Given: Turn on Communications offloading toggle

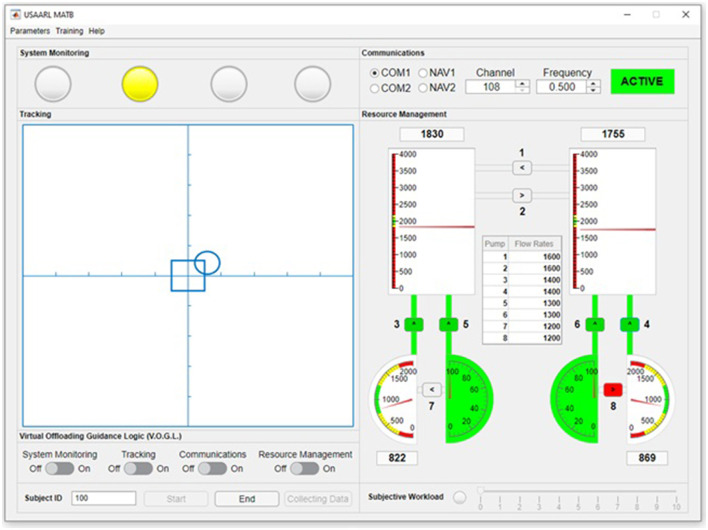Looking at the screenshot, I should tap(212, 468).
